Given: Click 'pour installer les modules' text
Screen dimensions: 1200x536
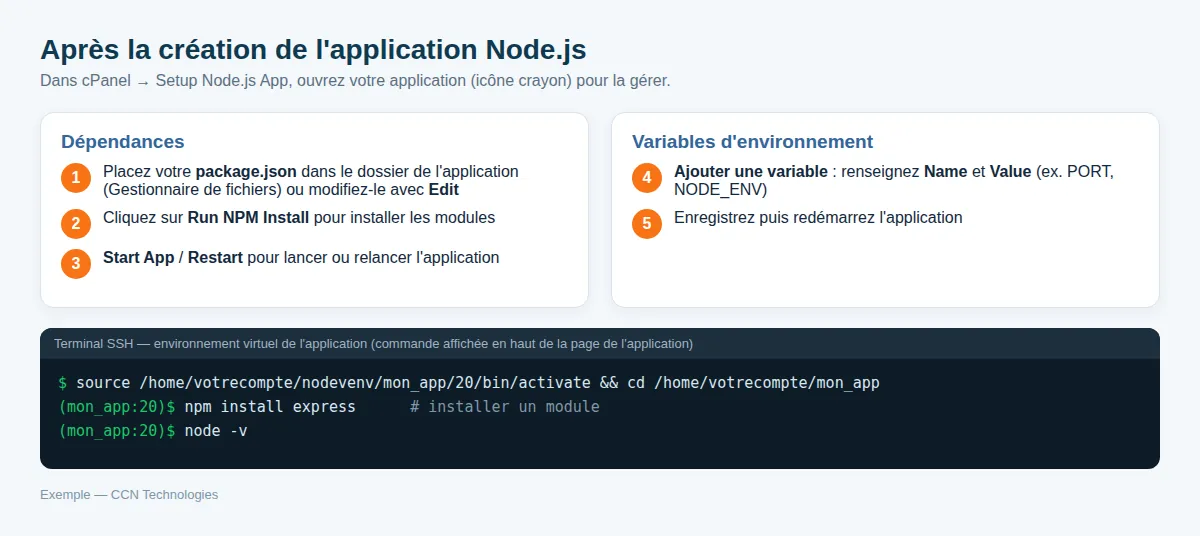Looking at the screenshot, I should [x=405, y=218].
